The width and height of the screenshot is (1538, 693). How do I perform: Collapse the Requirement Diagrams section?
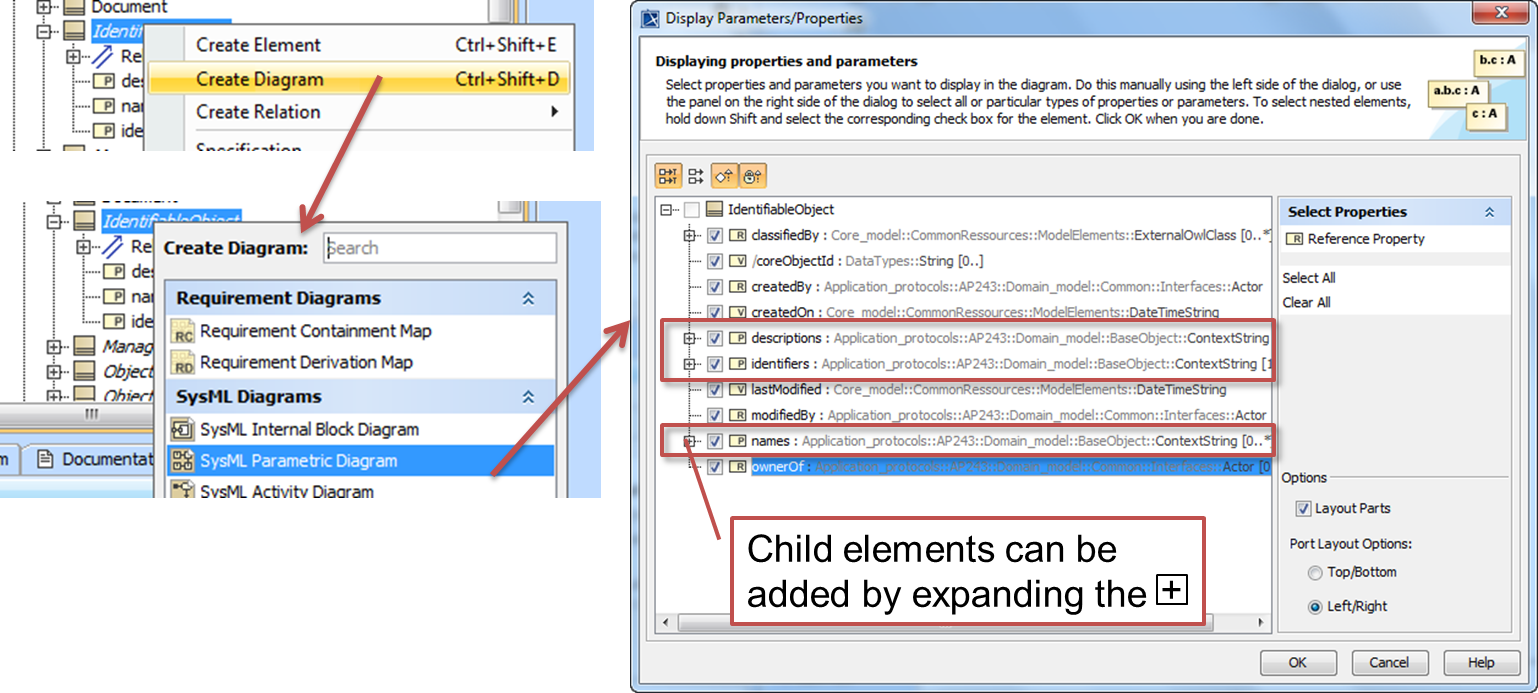(x=529, y=298)
